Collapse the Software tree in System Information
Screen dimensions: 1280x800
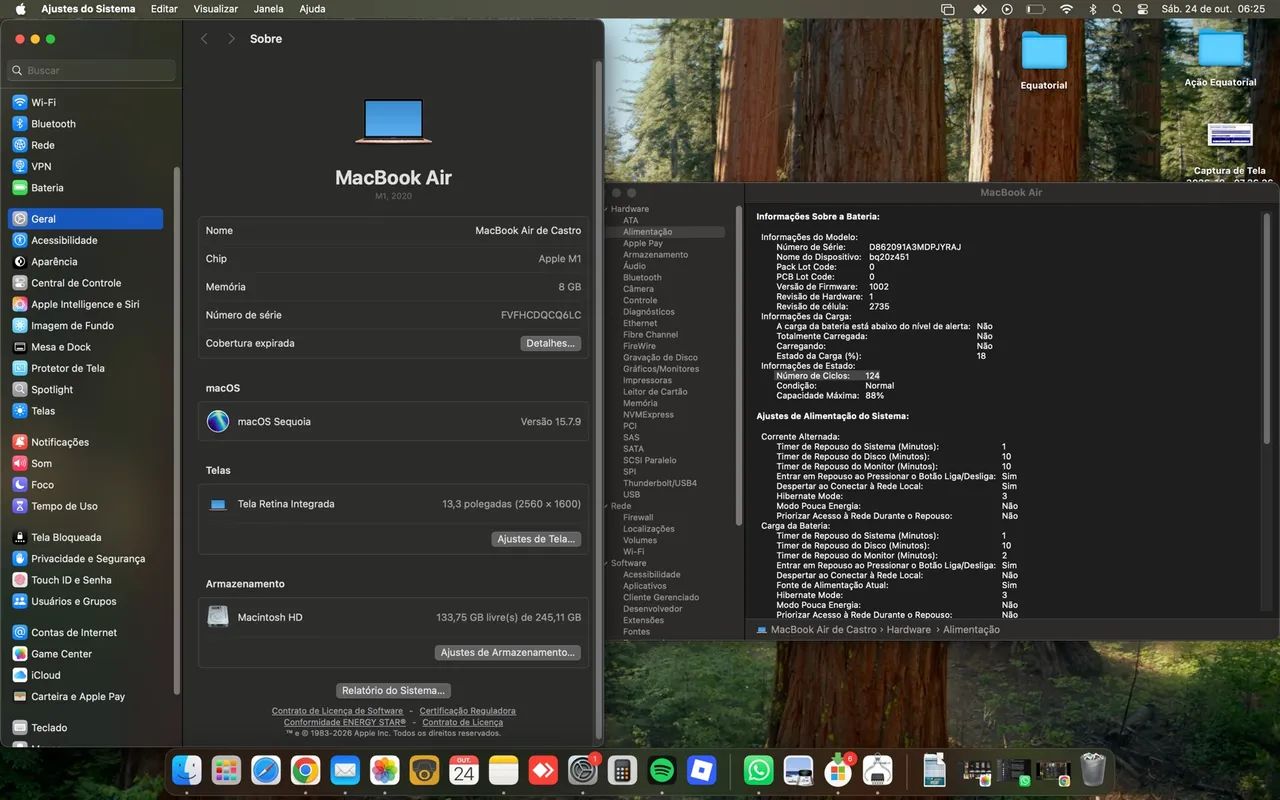pyautogui.click(x=607, y=563)
